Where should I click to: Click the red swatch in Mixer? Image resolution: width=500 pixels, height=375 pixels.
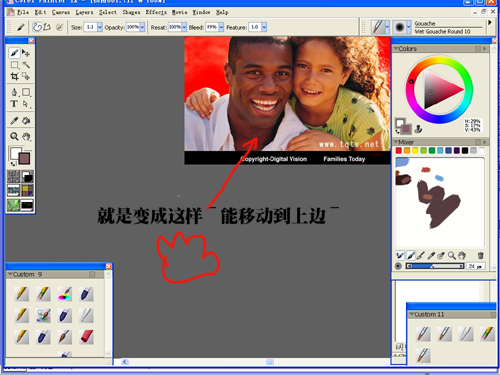pyautogui.click(x=398, y=151)
